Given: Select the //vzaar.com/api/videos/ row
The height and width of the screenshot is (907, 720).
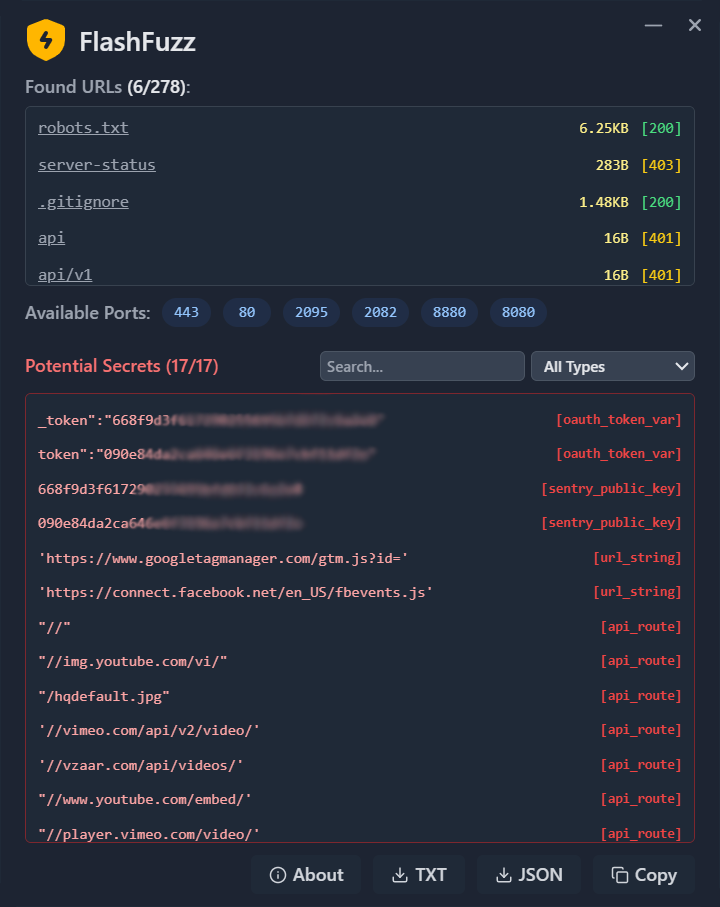Looking at the screenshot, I should (x=360, y=765).
